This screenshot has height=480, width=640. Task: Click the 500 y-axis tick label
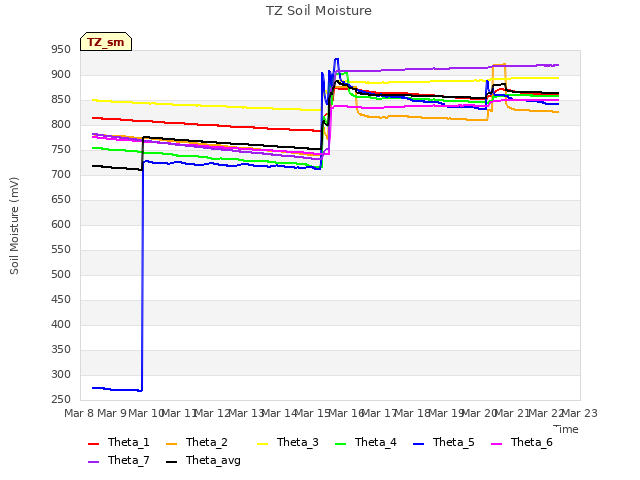[x=61, y=275]
